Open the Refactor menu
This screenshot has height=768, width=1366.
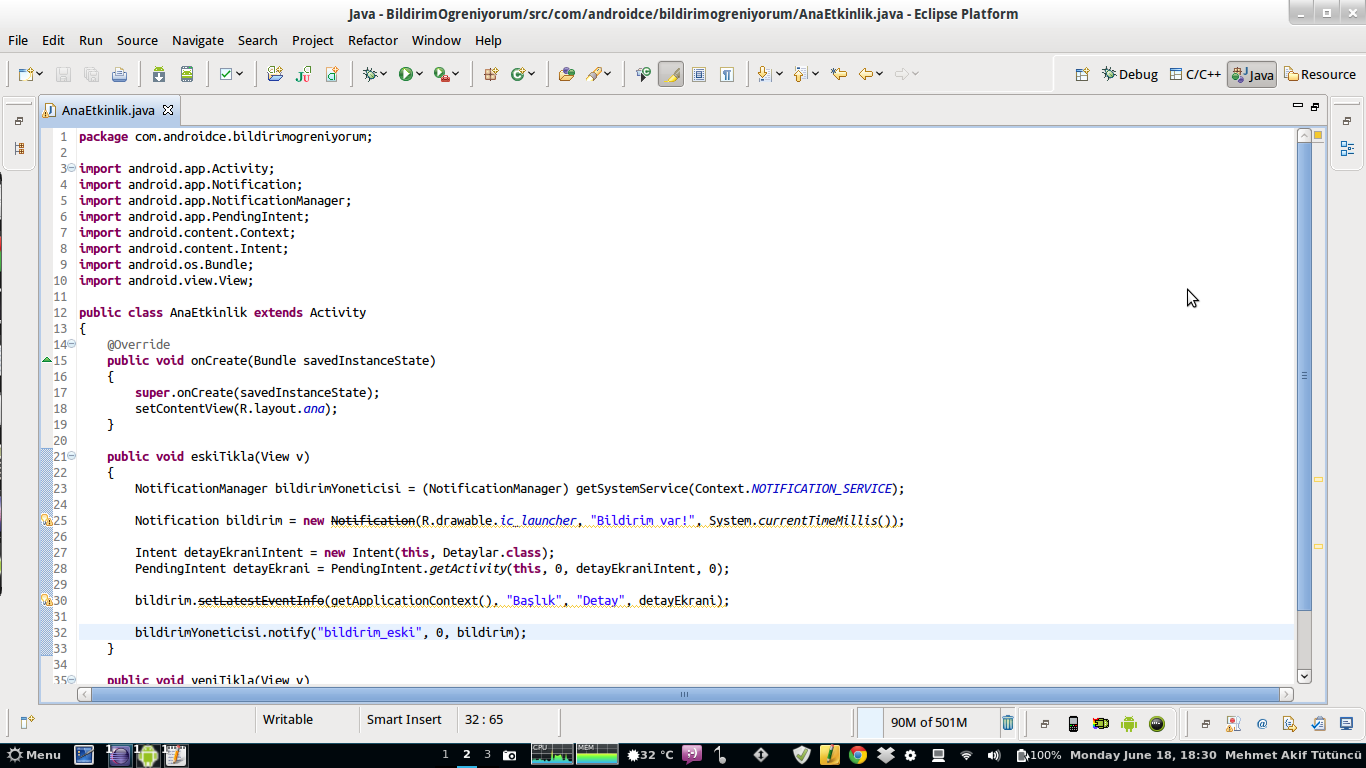373,40
